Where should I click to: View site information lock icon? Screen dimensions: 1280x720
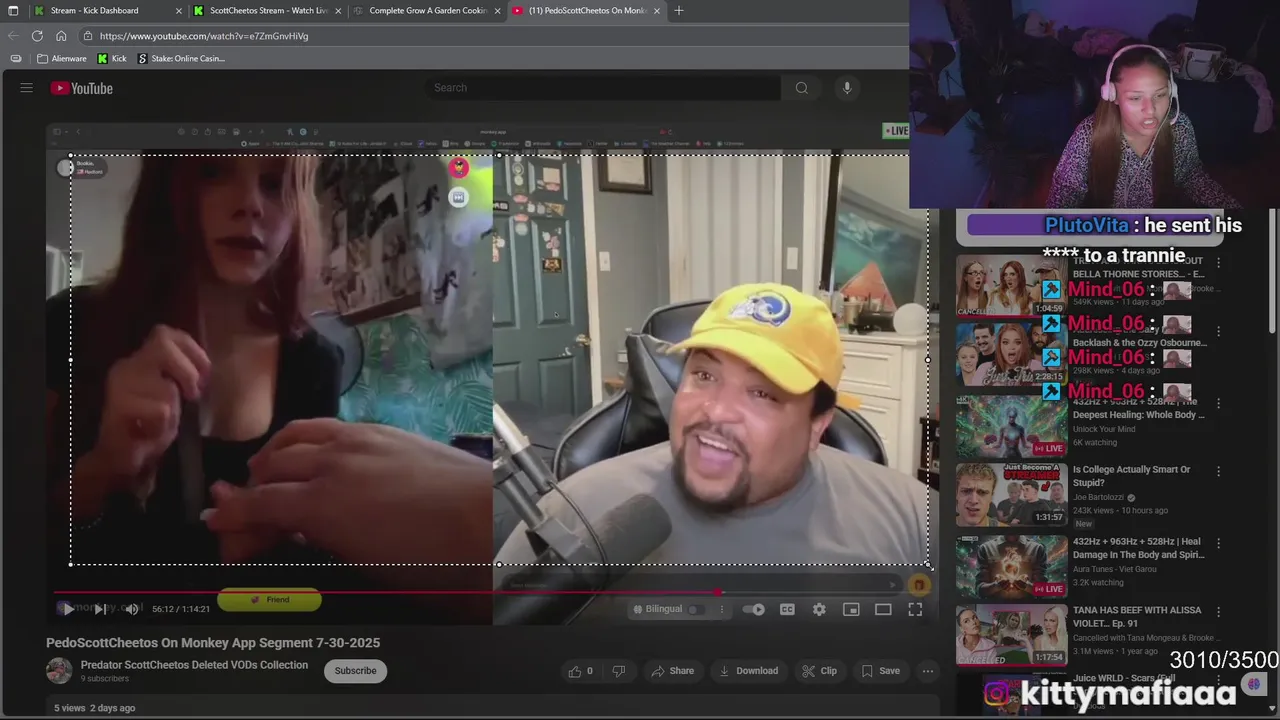pos(88,36)
